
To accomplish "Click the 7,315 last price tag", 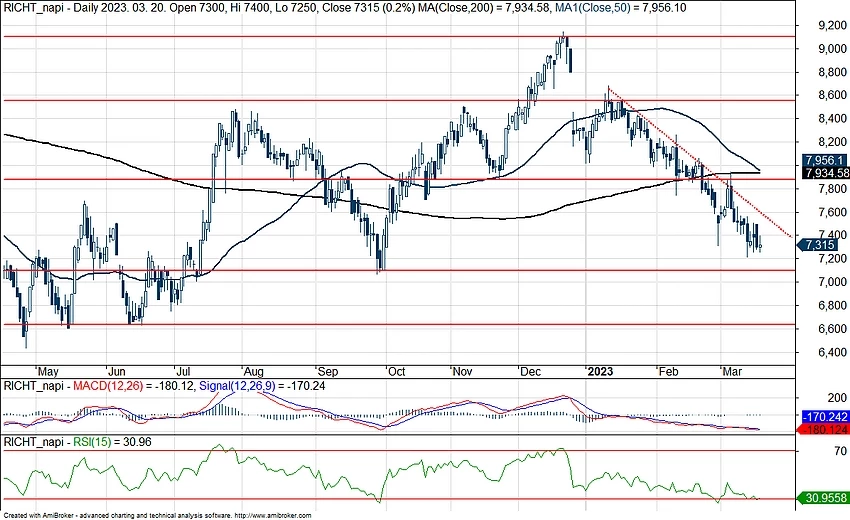I will tap(820, 245).
